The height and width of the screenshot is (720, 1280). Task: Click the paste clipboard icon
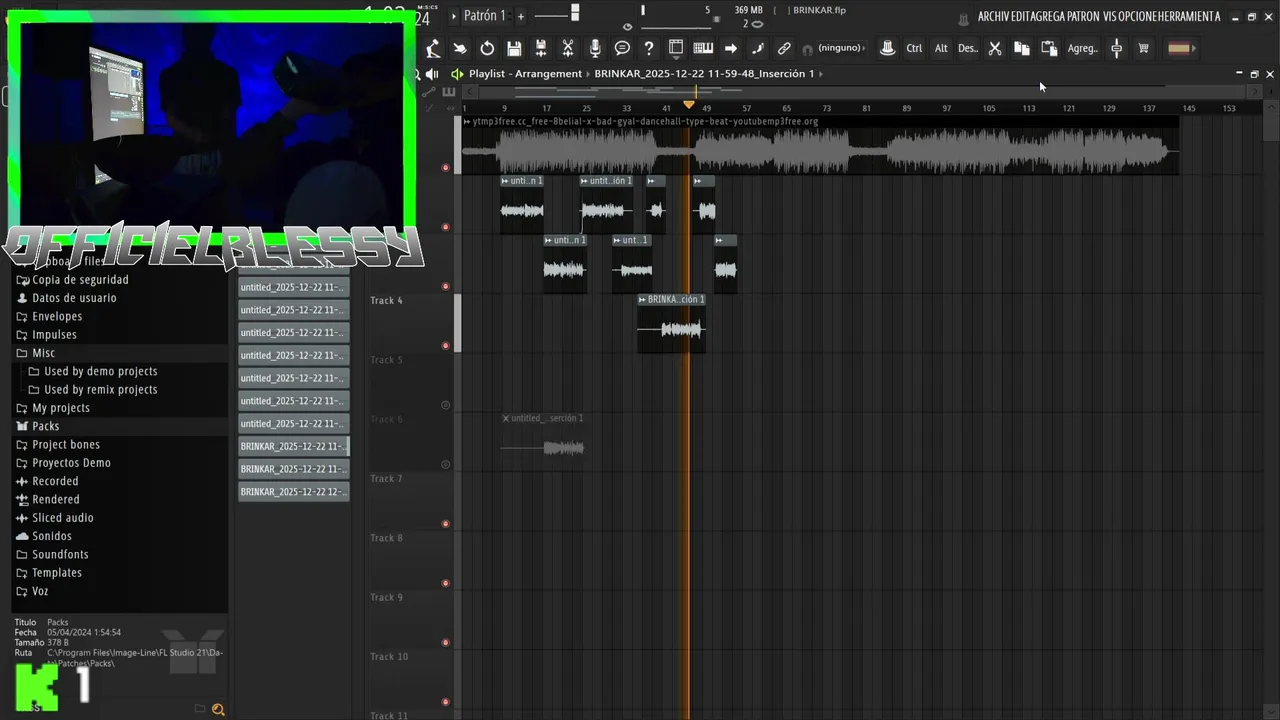click(x=1049, y=48)
